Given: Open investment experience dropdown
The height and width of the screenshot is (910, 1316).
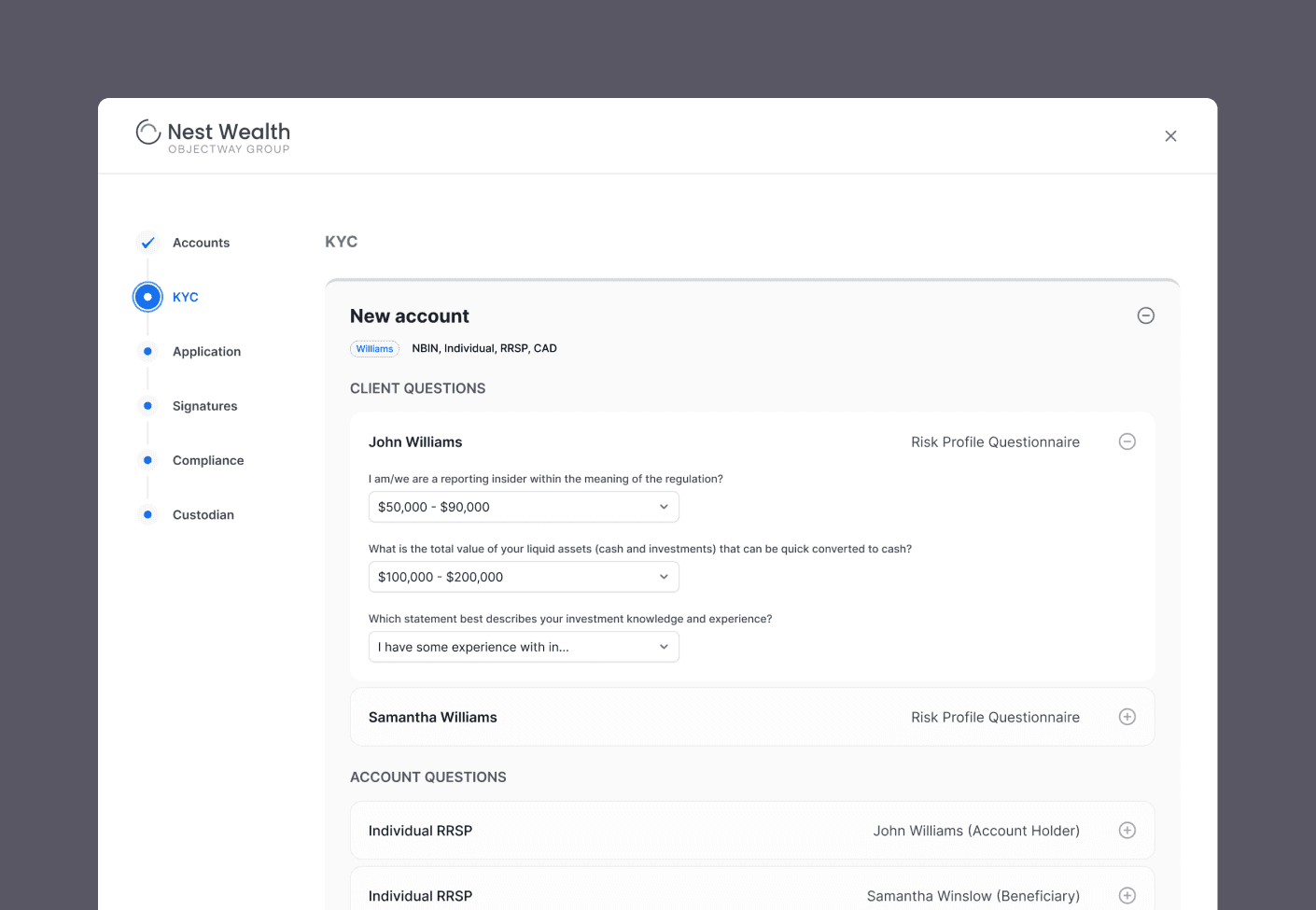Looking at the screenshot, I should point(524,647).
